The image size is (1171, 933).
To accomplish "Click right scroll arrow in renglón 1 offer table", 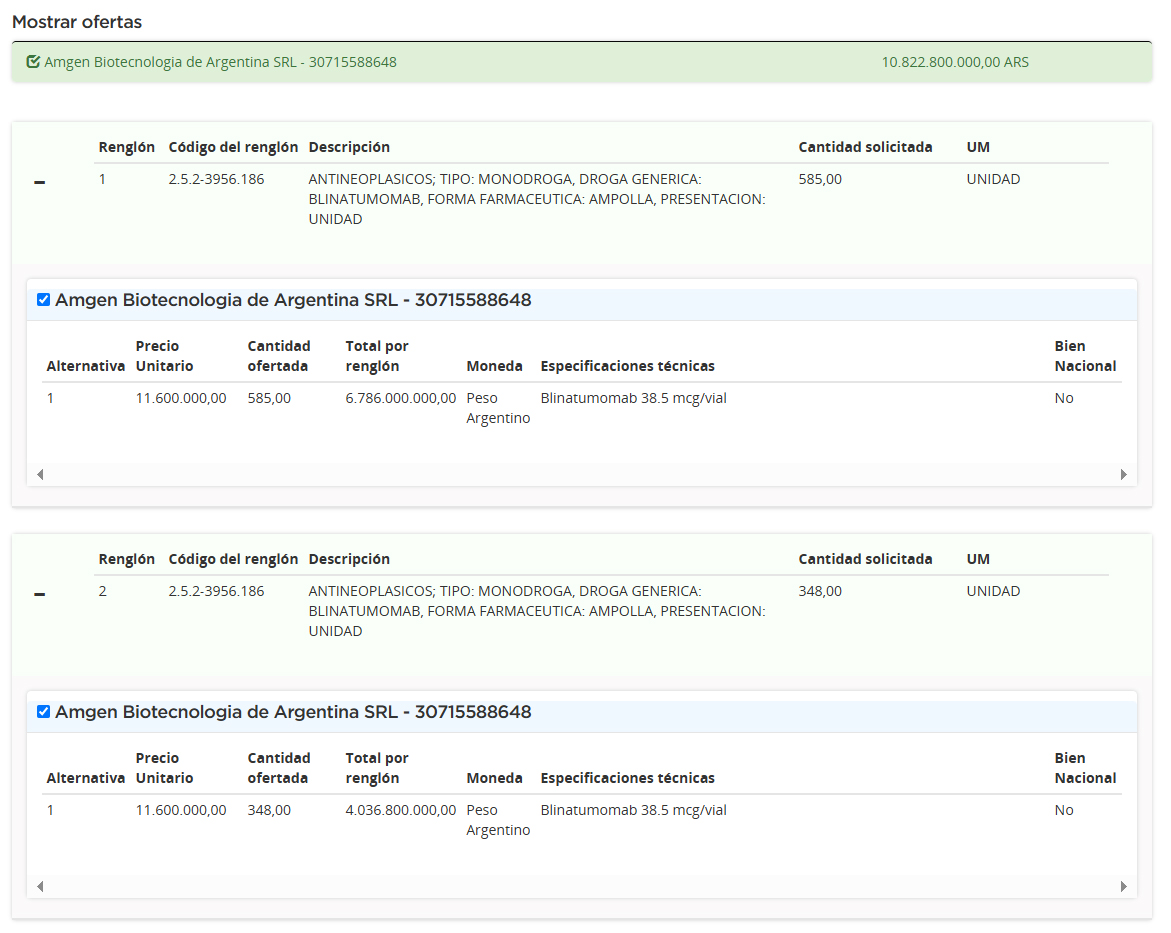I will 1123,474.
